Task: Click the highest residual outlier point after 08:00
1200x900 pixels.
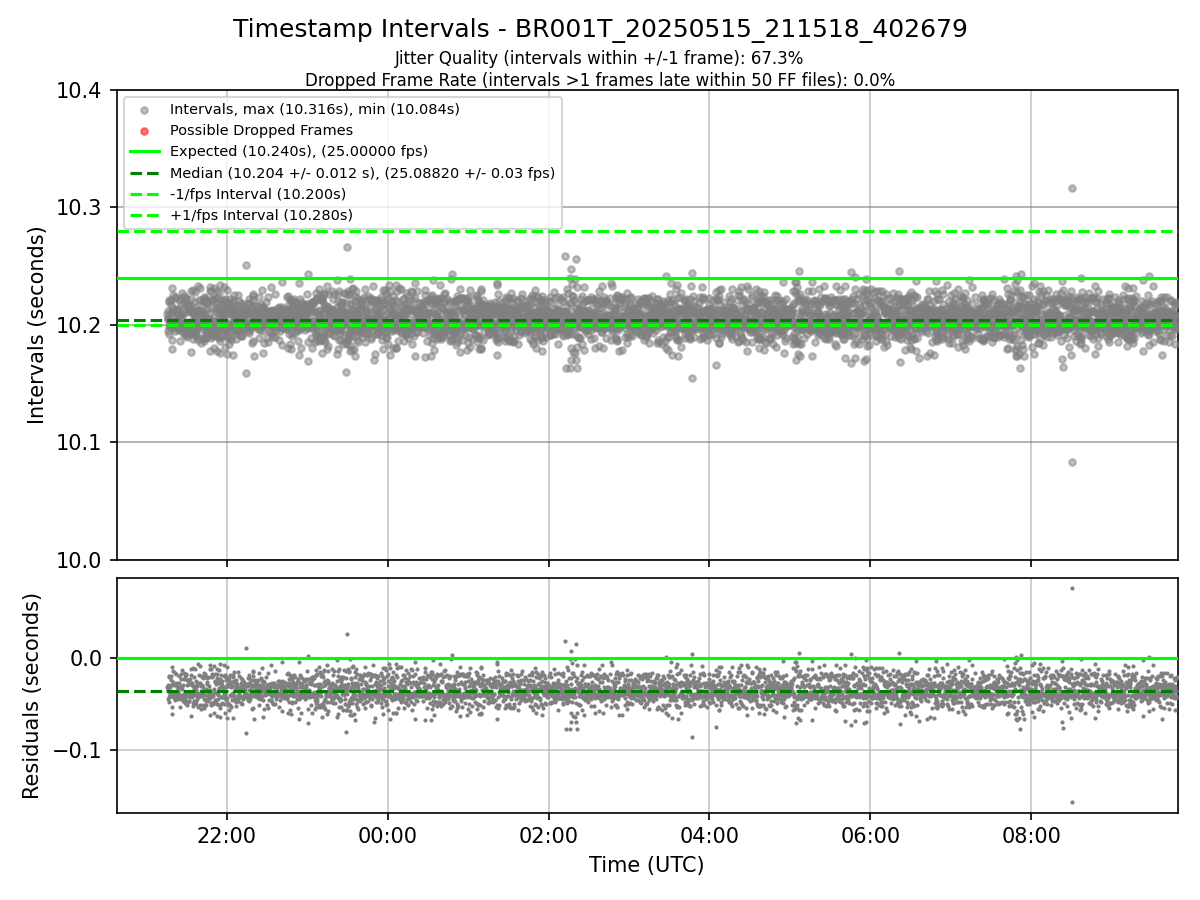Action: pyautogui.click(x=1072, y=588)
